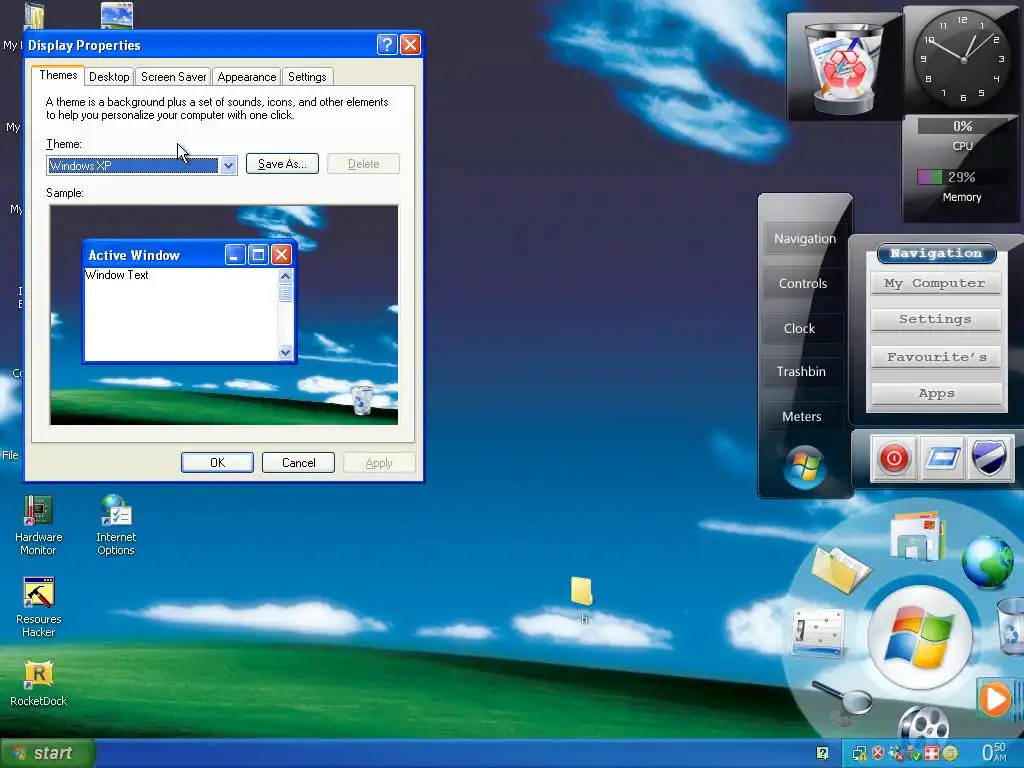Open the control panel icon in circular dock
Screen dimensions: 1024x768
pos(818,632)
